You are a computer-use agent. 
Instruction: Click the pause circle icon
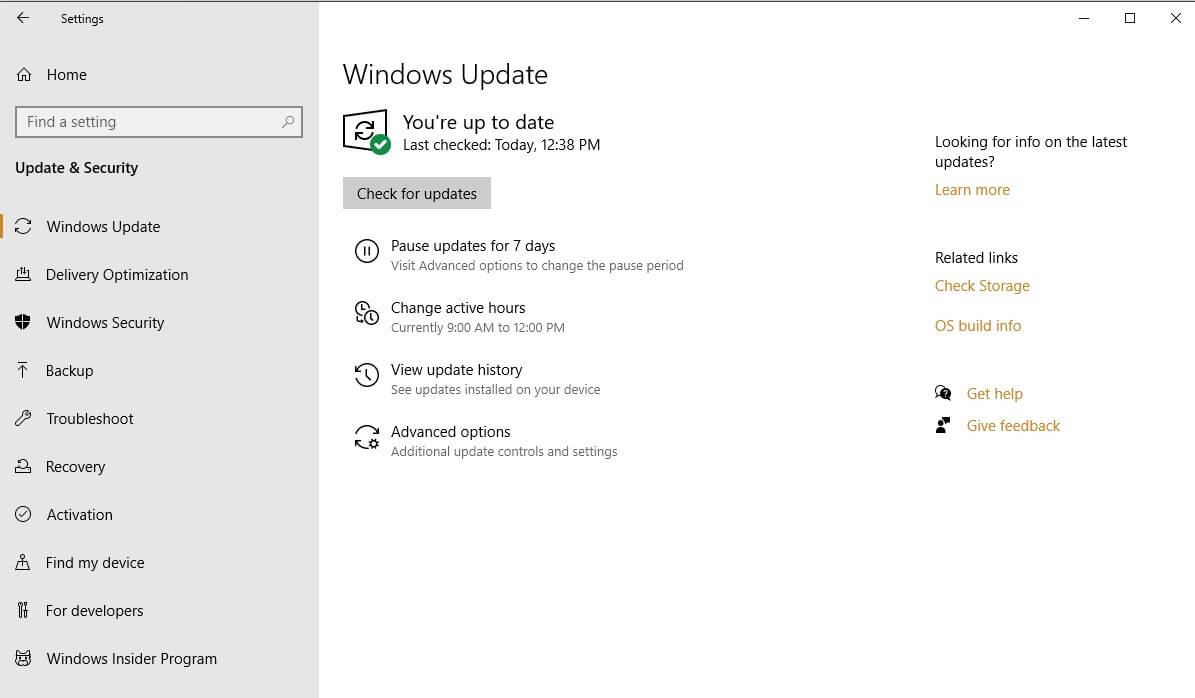coord(367,251)
